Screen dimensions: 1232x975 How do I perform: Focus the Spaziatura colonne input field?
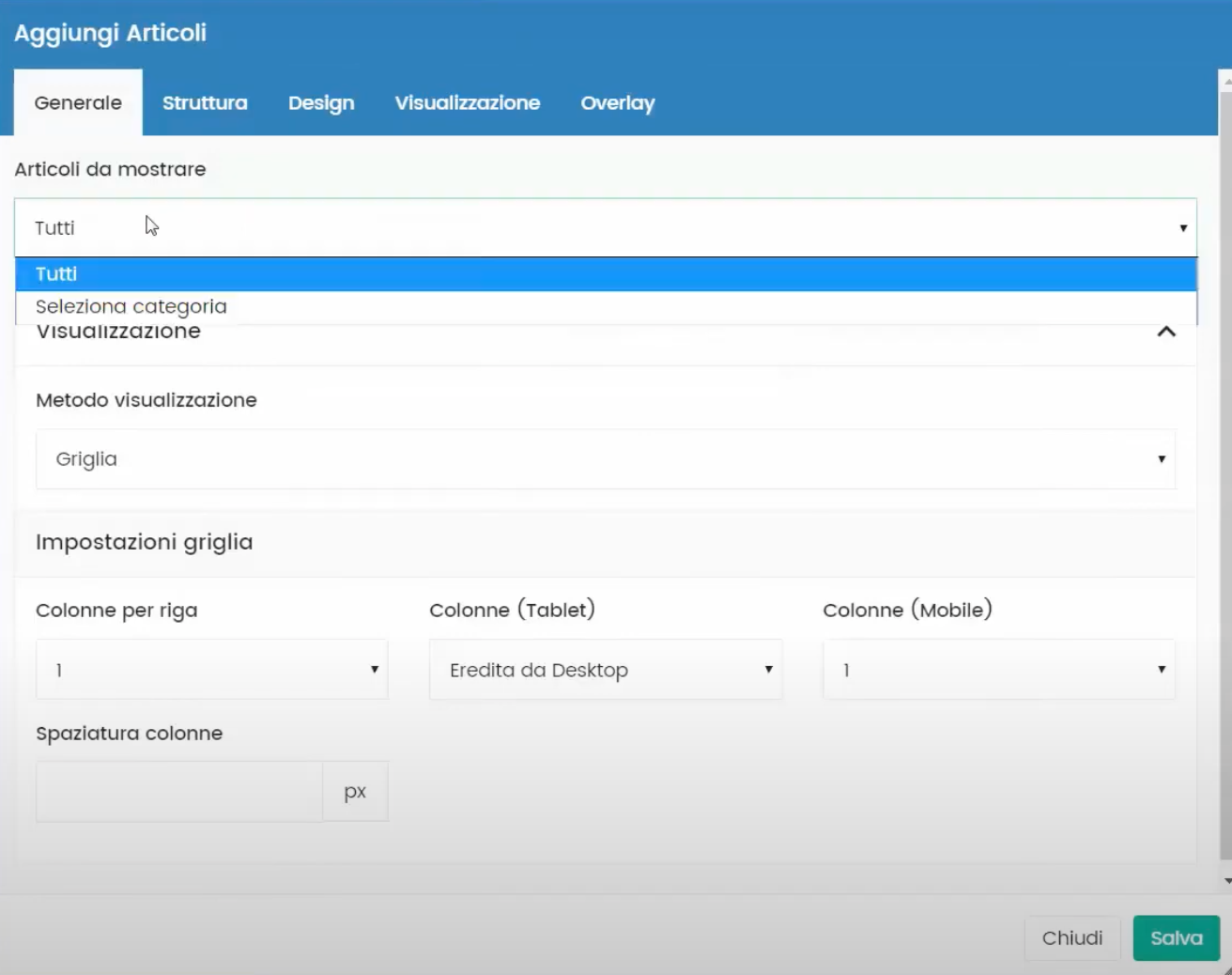[x=178, y=792]
